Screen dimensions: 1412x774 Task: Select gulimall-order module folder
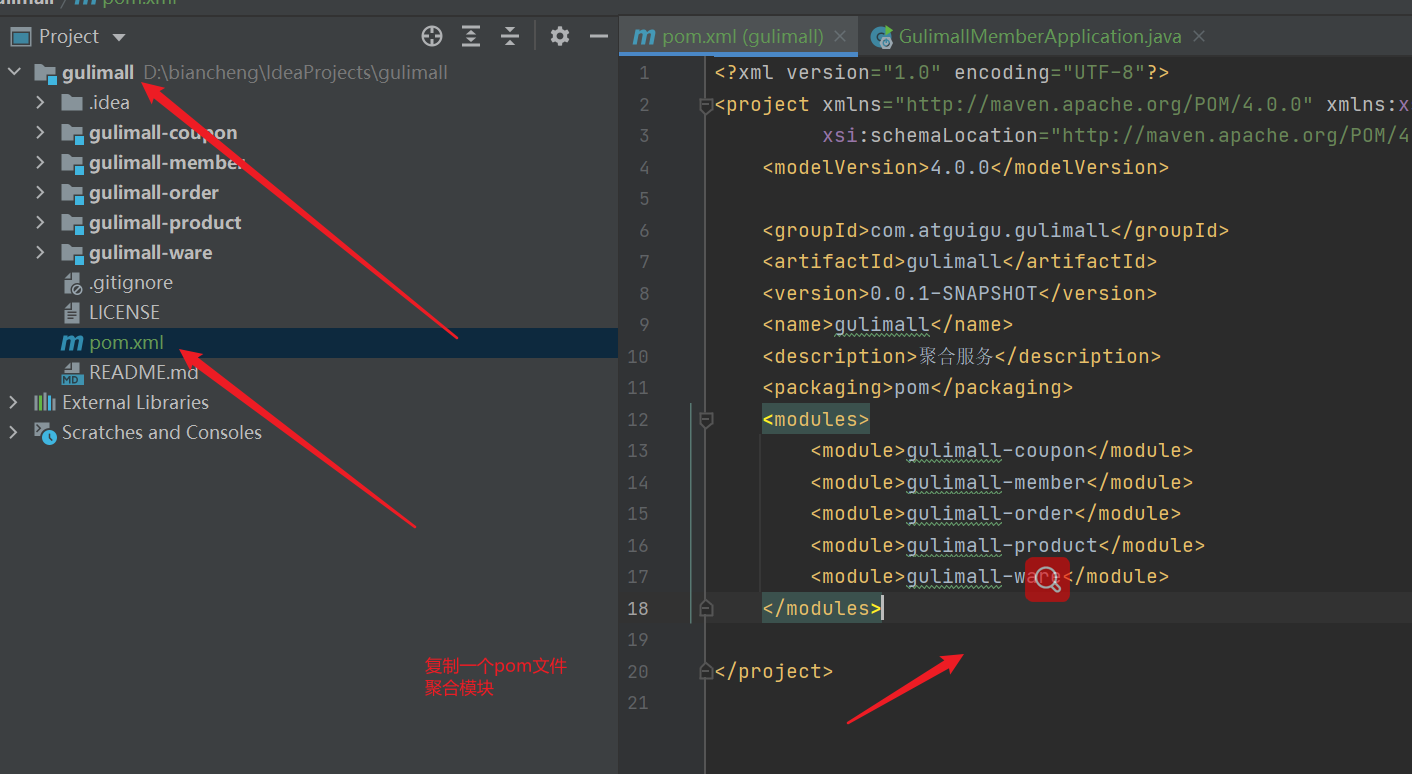coord(154,192)
